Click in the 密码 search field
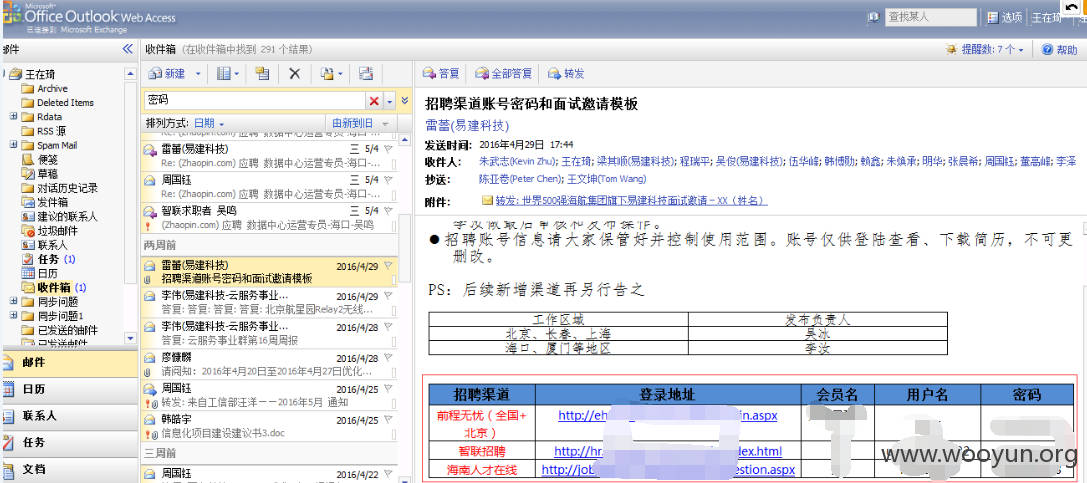This screenshot has width=1087, height=483. pos(255,101)
